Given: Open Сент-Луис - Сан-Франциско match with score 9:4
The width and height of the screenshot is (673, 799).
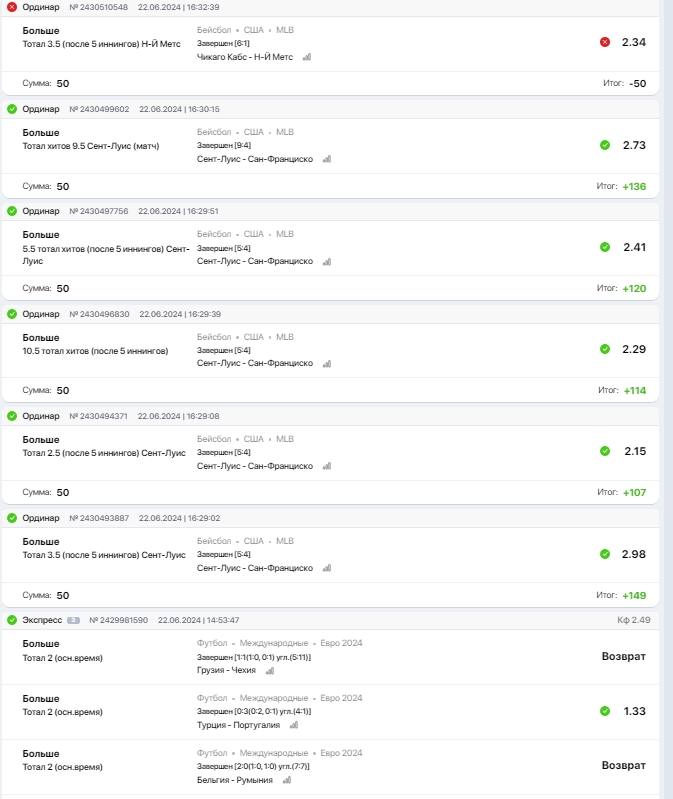Looking at the screenshot, I should pos(255,159).
